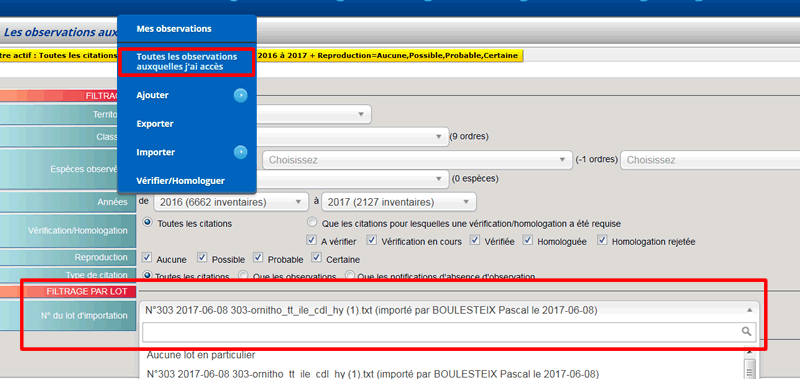
Task: Open the Ajouter submenu
Action: point(153,95)
